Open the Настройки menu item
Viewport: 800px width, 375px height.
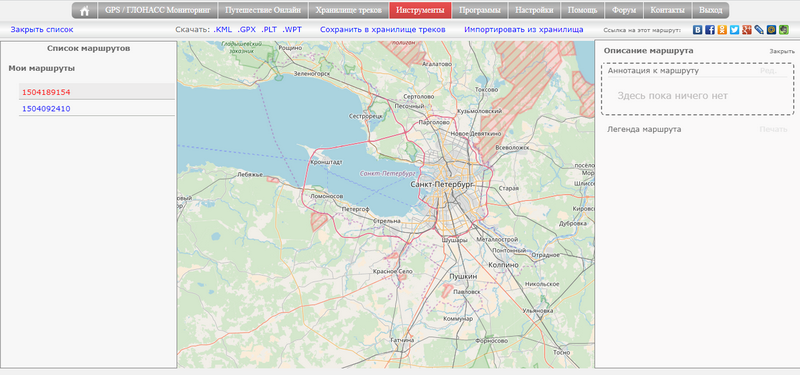(534, 11)
